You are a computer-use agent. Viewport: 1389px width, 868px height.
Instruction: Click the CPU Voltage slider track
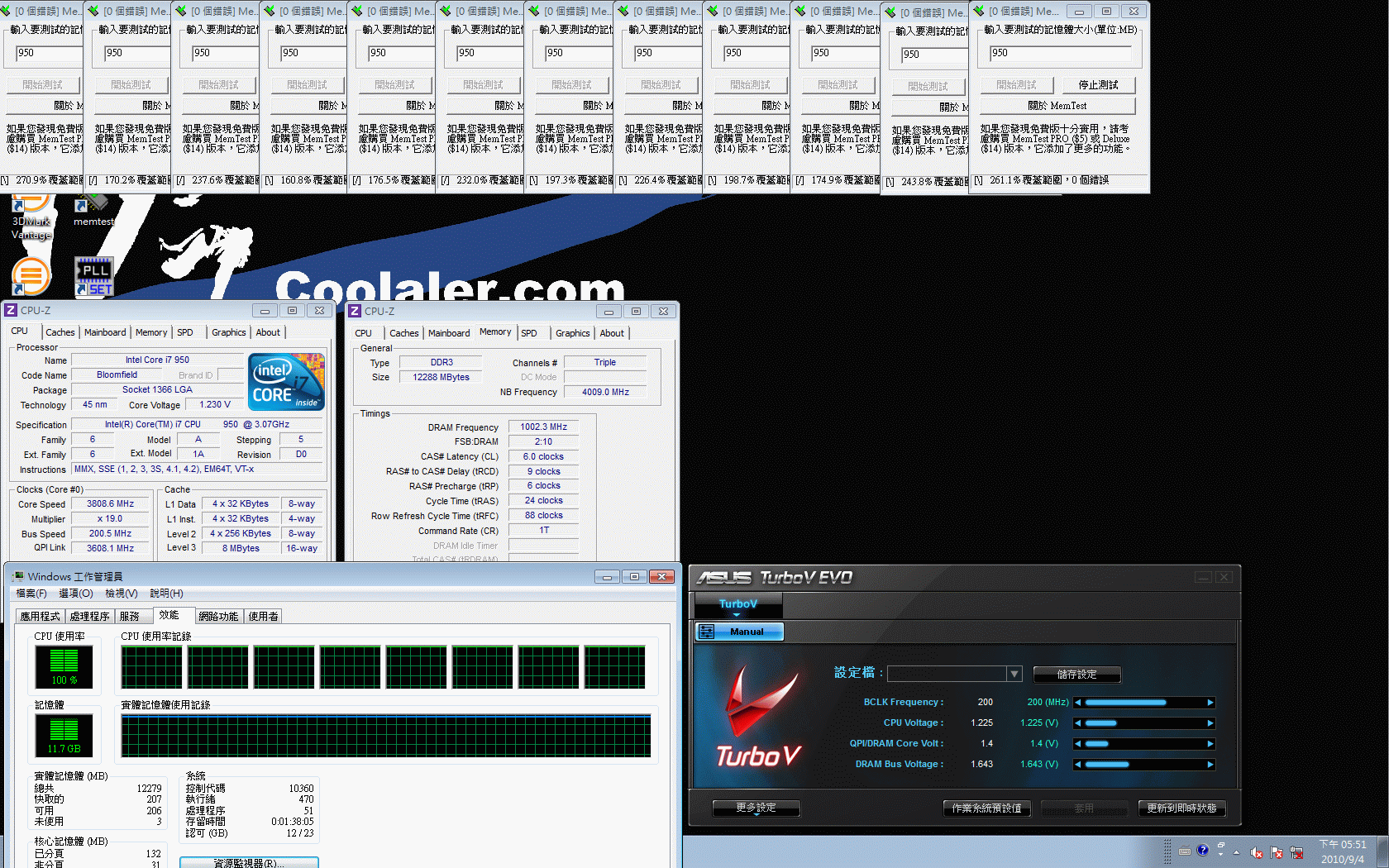pyautogui.click(x=1144, y=723)
